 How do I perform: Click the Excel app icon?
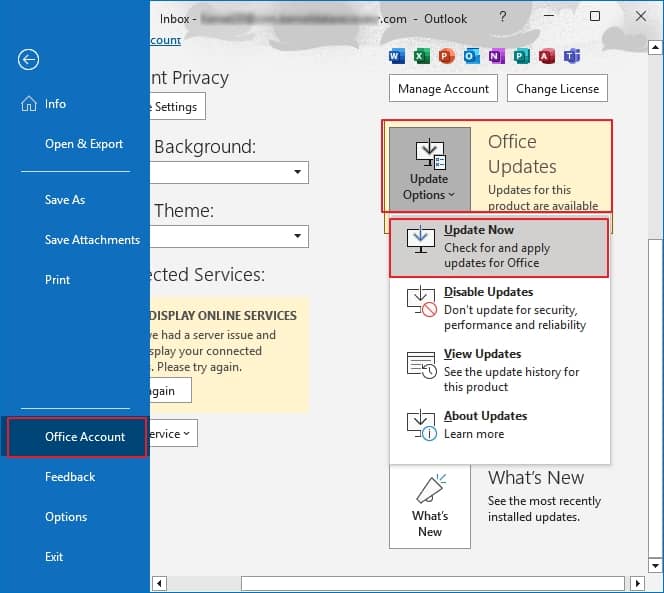click(x=421, y=56)
